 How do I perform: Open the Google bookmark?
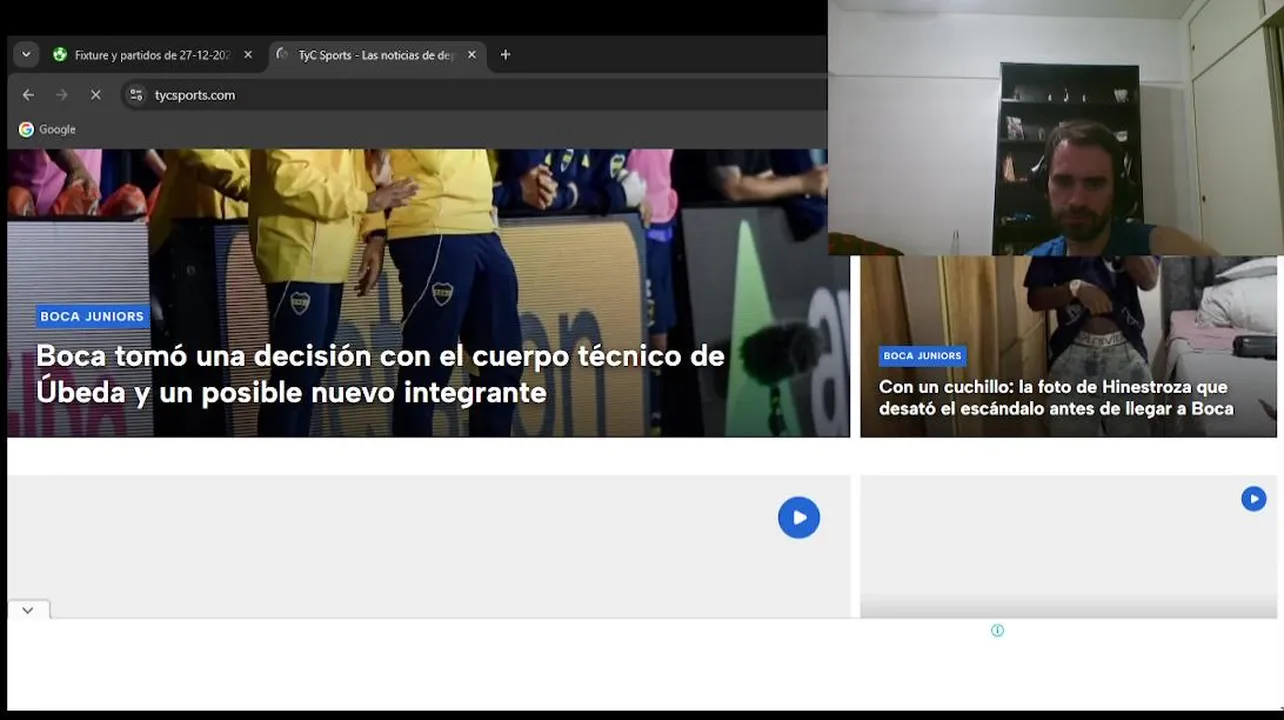[x=47, y=129]
